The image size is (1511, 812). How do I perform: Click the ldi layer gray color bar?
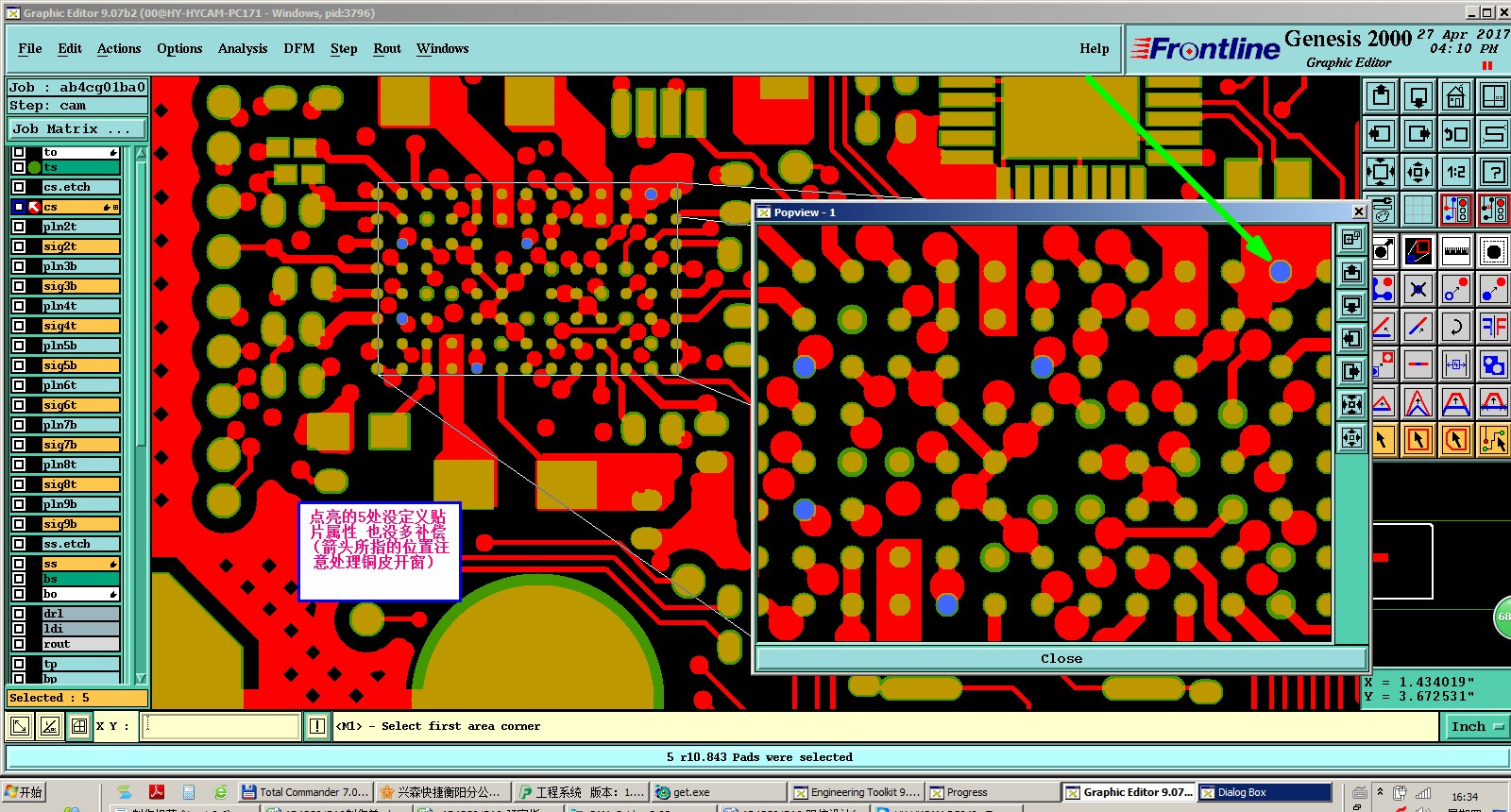(81, 629)
